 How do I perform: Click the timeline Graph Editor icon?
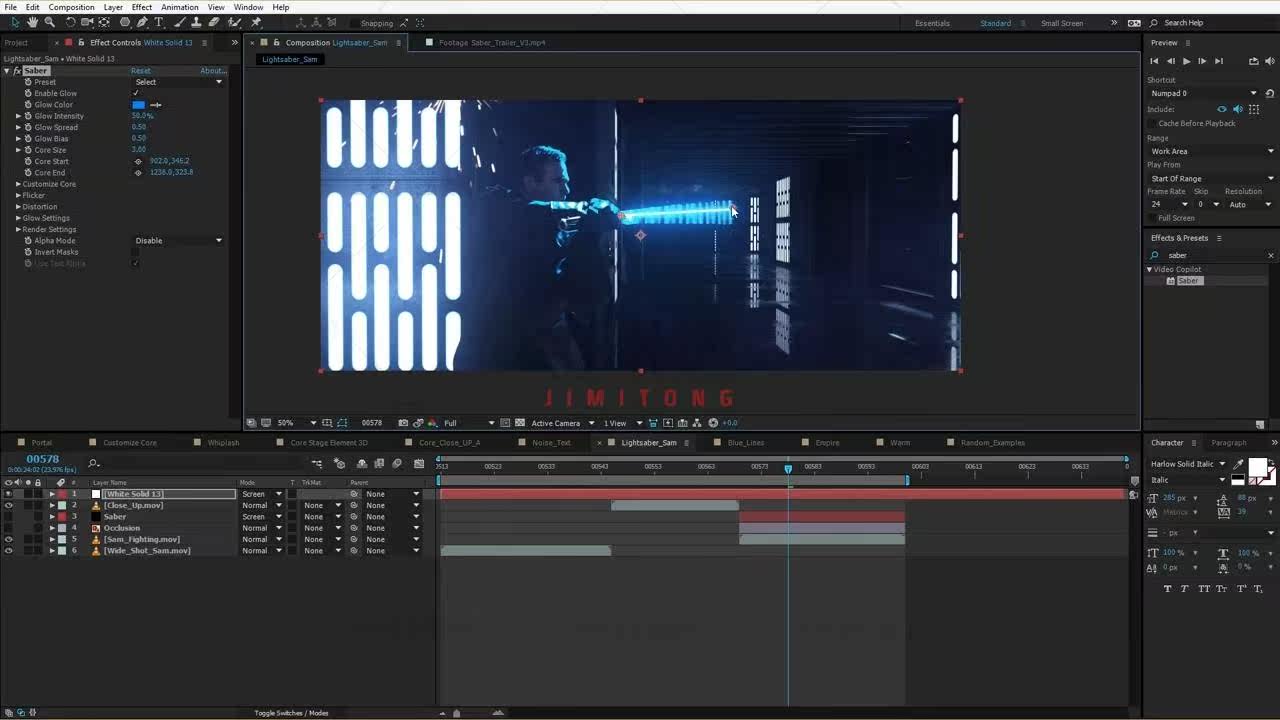419,463
